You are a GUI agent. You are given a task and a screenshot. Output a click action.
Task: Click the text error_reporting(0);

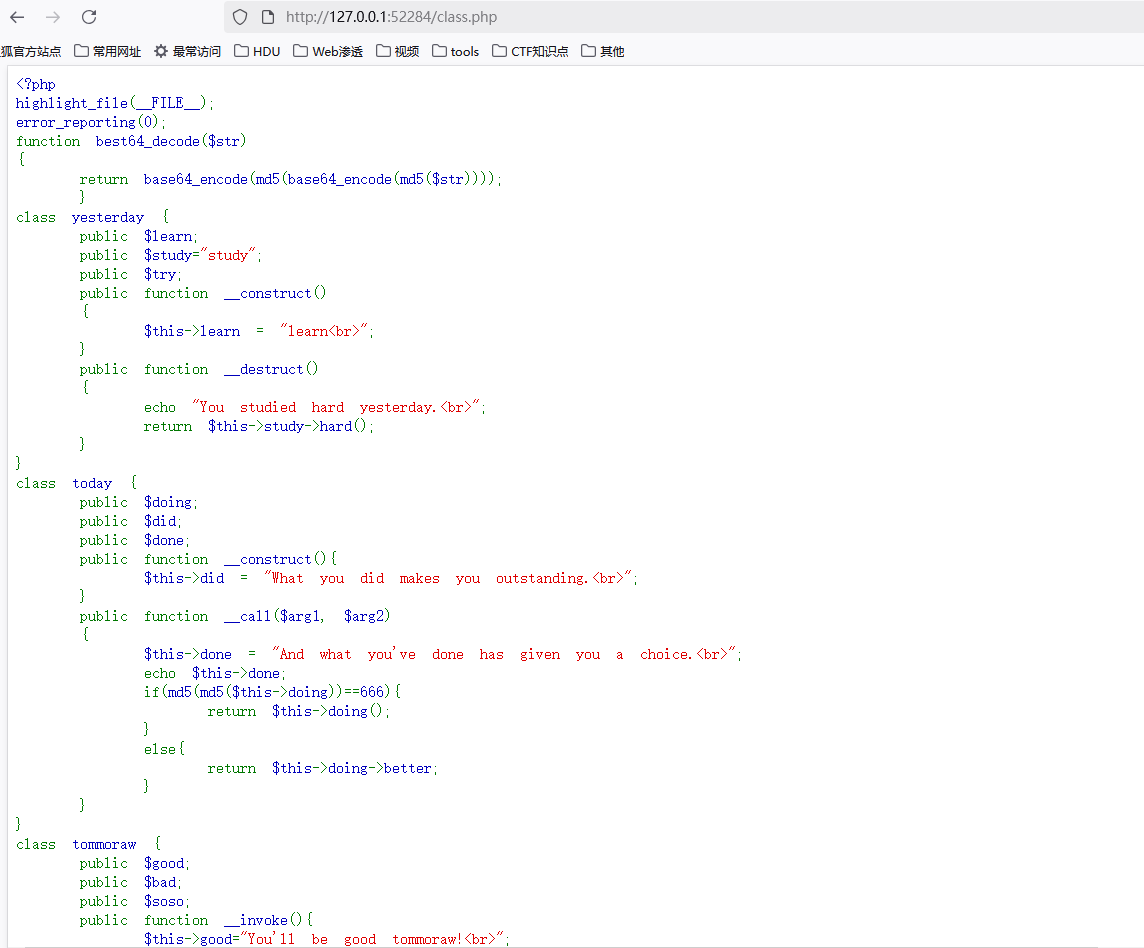coord(90,122)
